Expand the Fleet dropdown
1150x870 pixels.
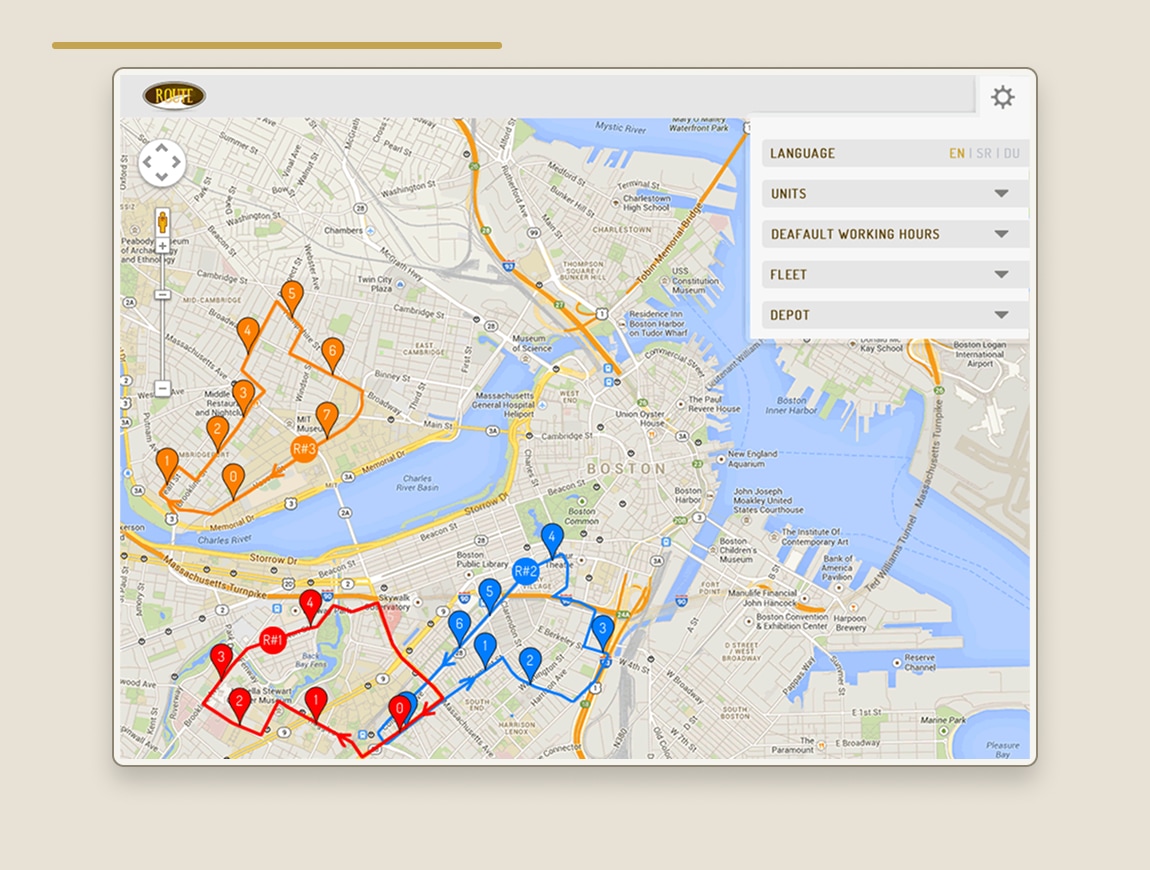(895, 274)
